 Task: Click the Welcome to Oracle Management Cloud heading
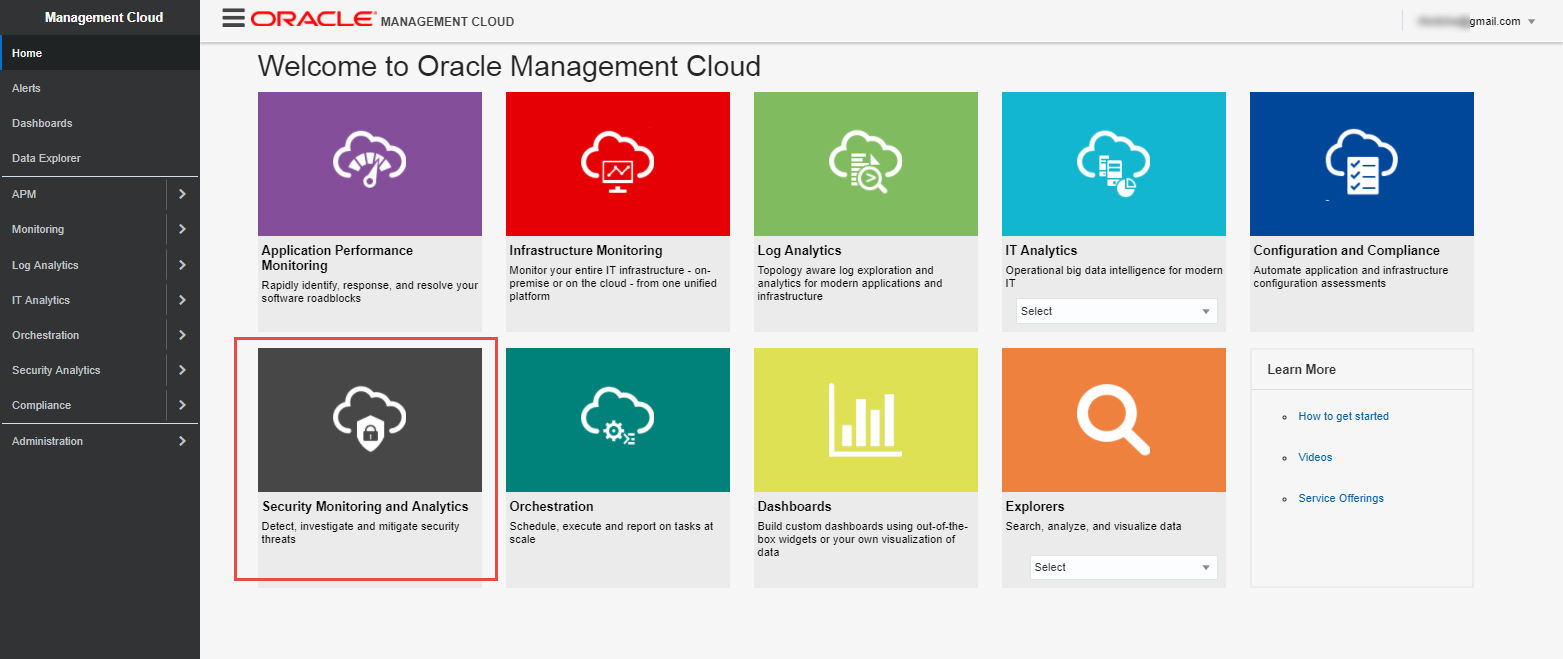[x=509, y=66]
